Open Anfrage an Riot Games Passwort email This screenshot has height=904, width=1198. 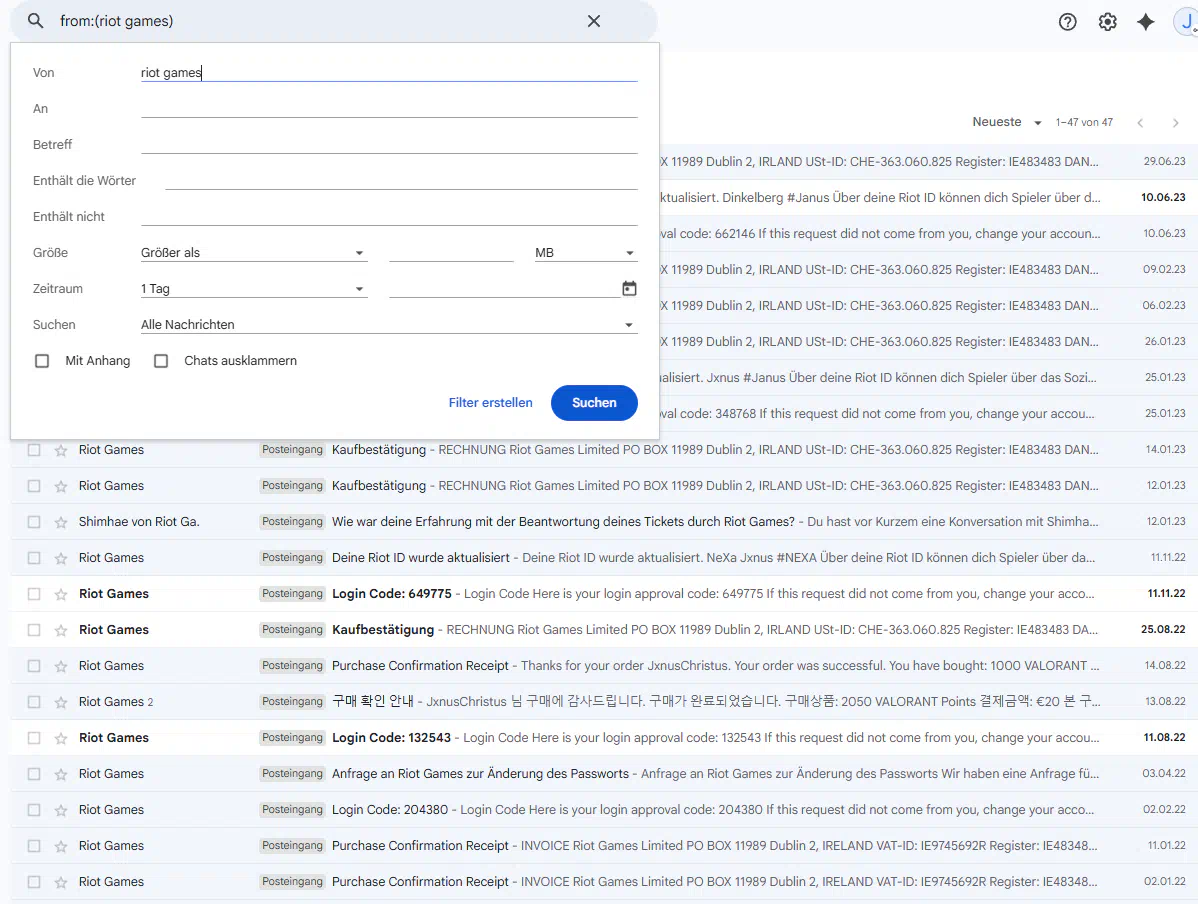coord(598,773)
